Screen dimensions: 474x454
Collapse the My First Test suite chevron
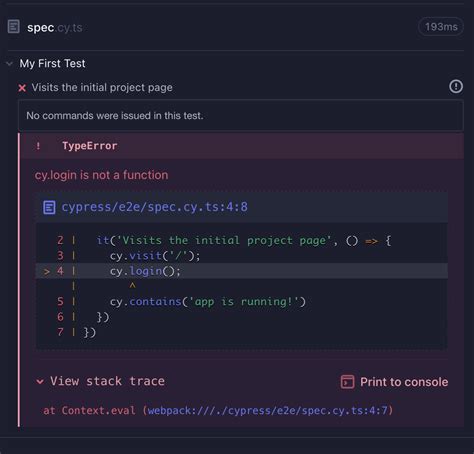coord(9,63)
